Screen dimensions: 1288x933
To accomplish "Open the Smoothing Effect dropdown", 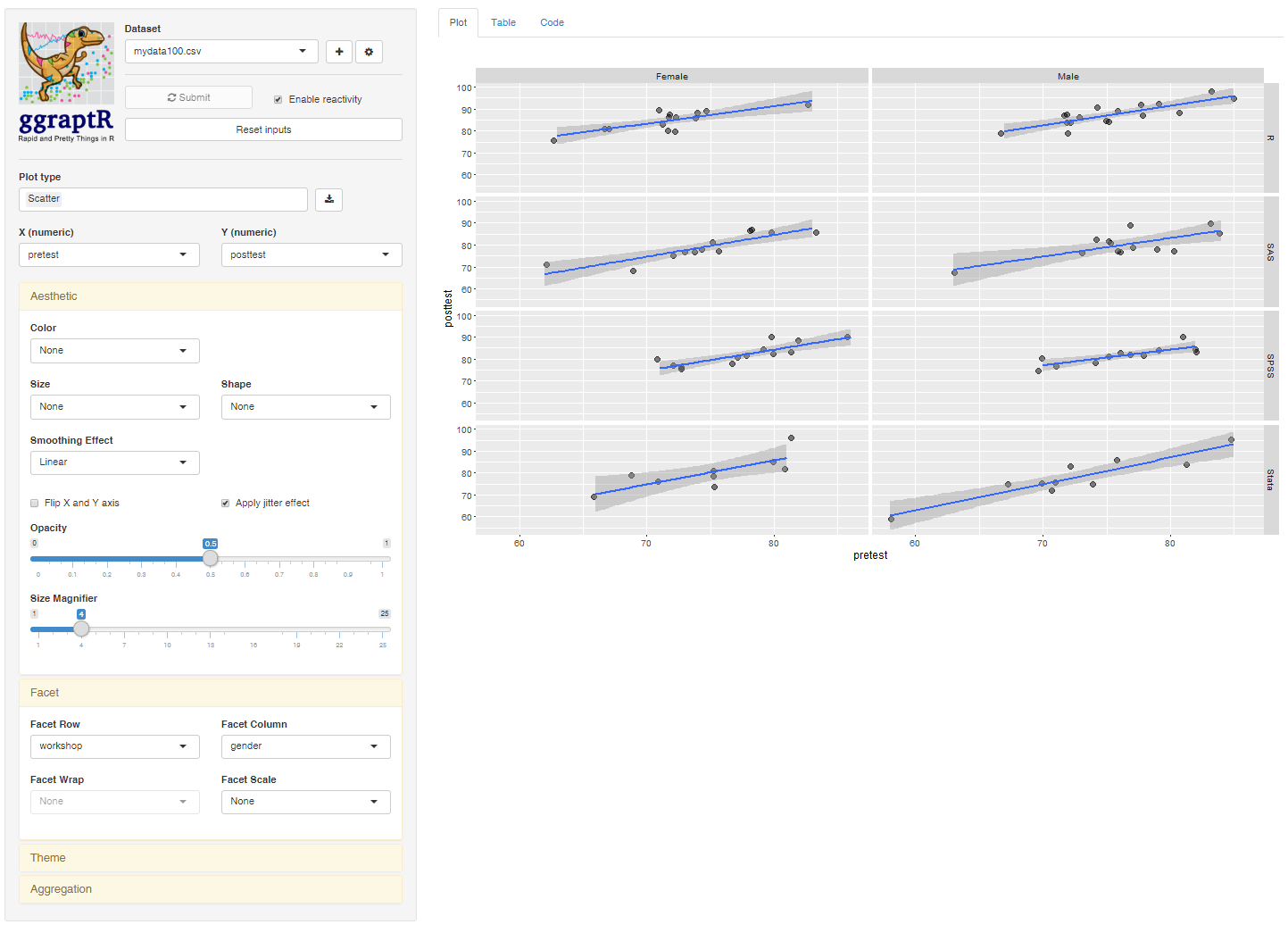I will coord(114,462).
